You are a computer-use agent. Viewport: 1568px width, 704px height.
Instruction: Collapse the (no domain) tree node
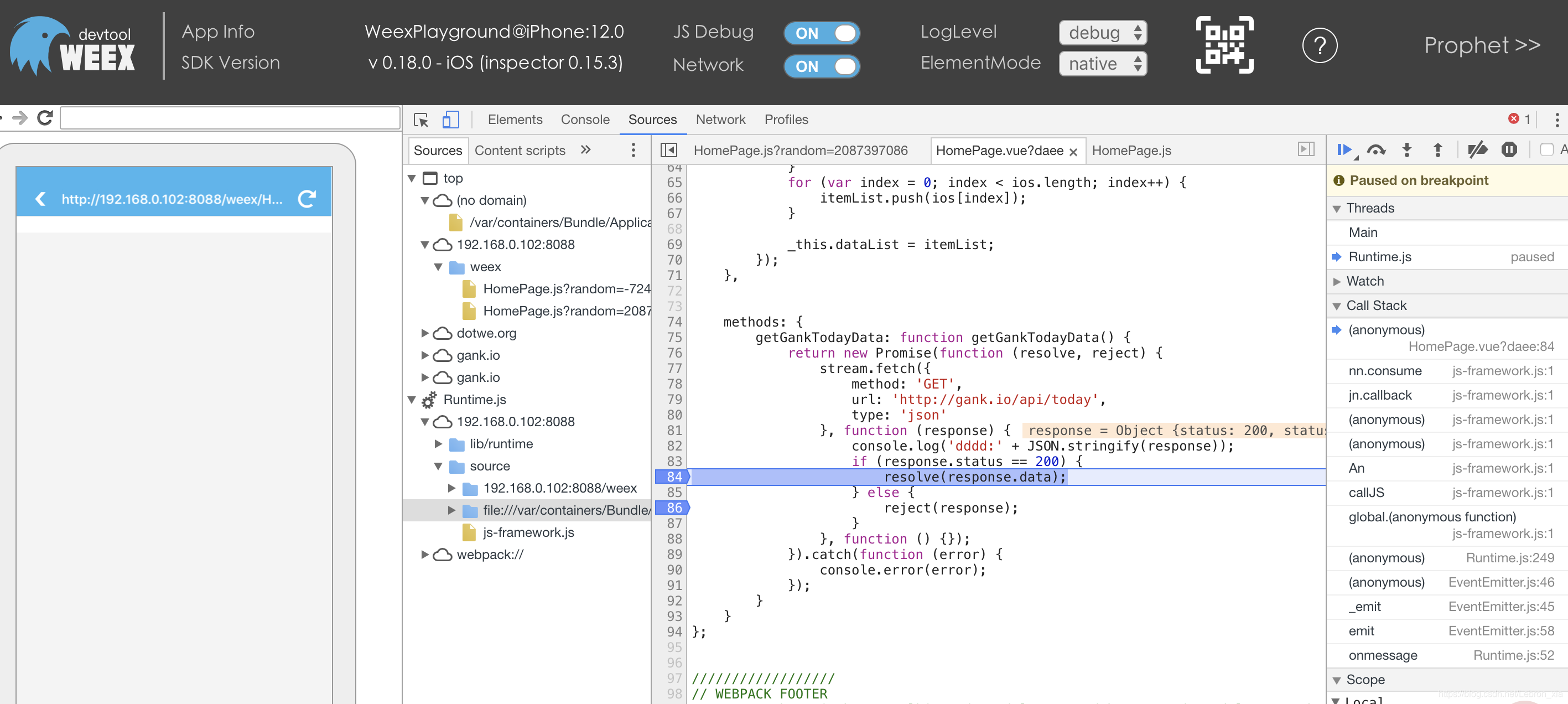click(425, 200)
